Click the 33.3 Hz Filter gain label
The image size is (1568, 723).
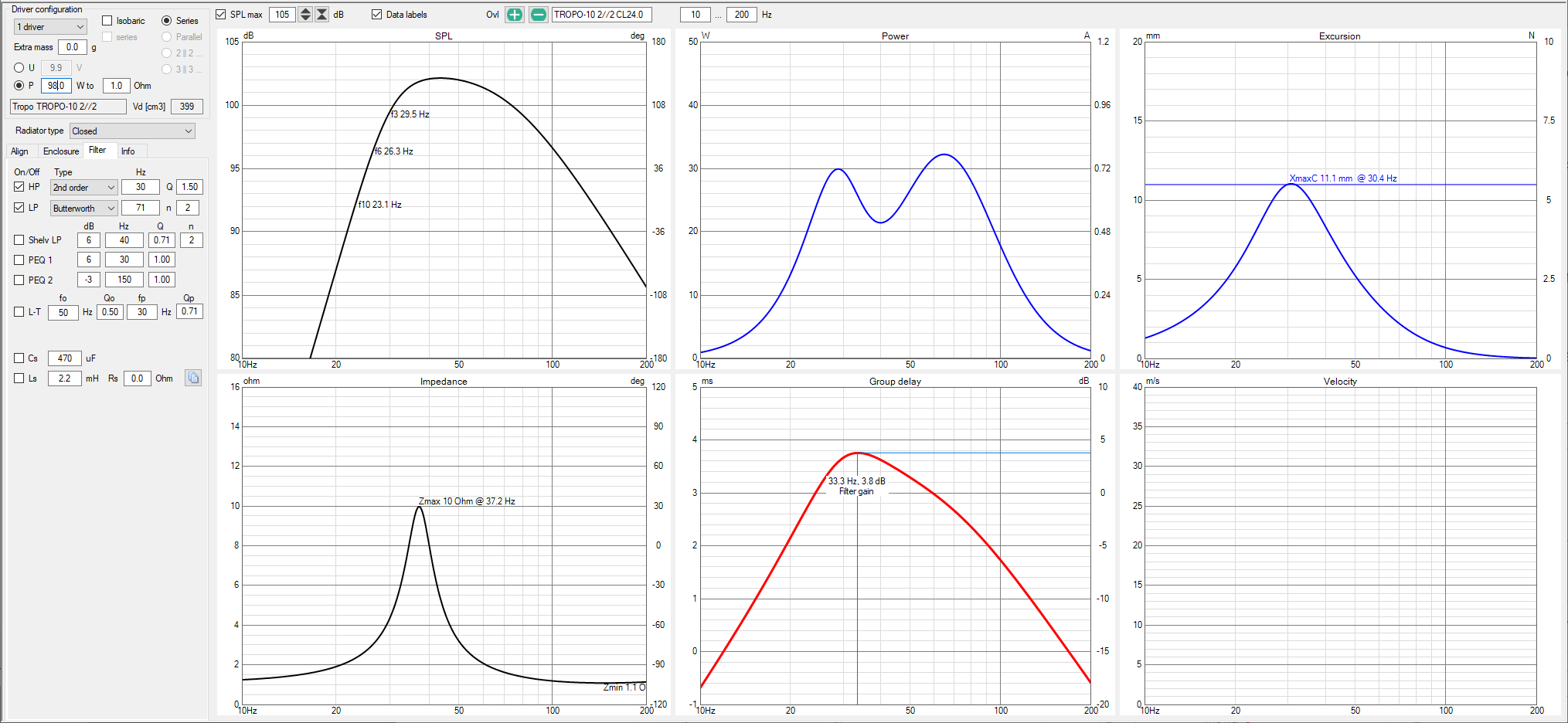point(856,486)
